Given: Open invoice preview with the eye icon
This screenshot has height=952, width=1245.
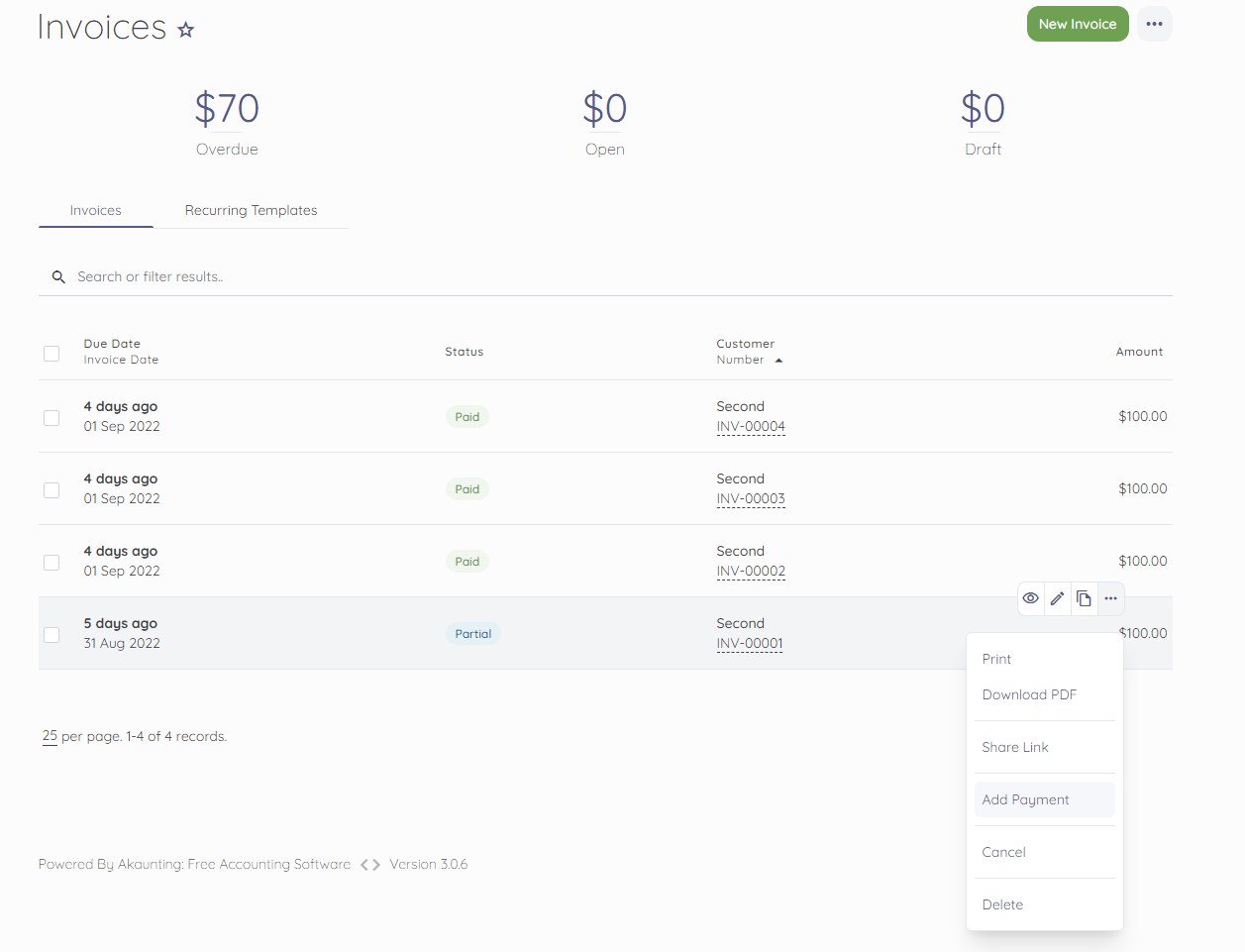Looking at the screenshot, I should [1030, 598].
